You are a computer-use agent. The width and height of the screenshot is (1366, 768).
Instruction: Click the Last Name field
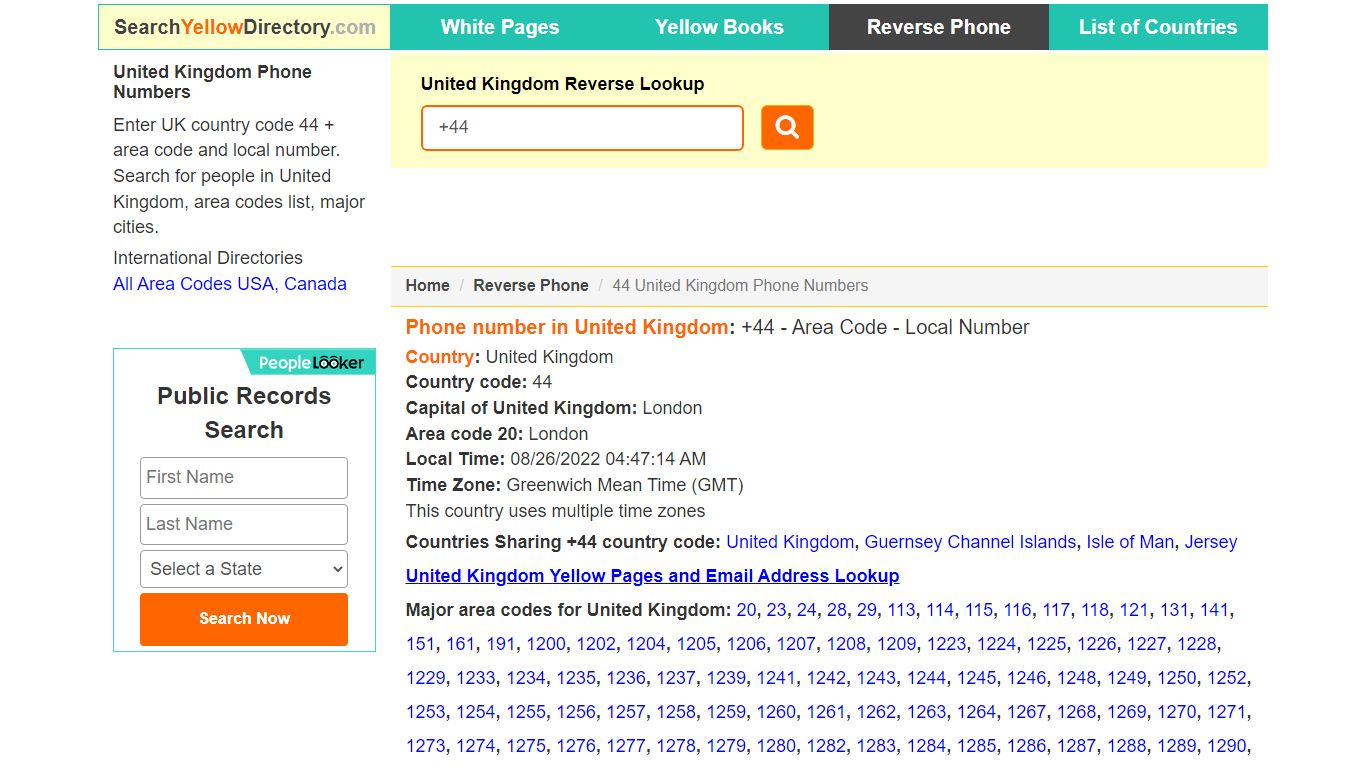(x=244, y=524)
